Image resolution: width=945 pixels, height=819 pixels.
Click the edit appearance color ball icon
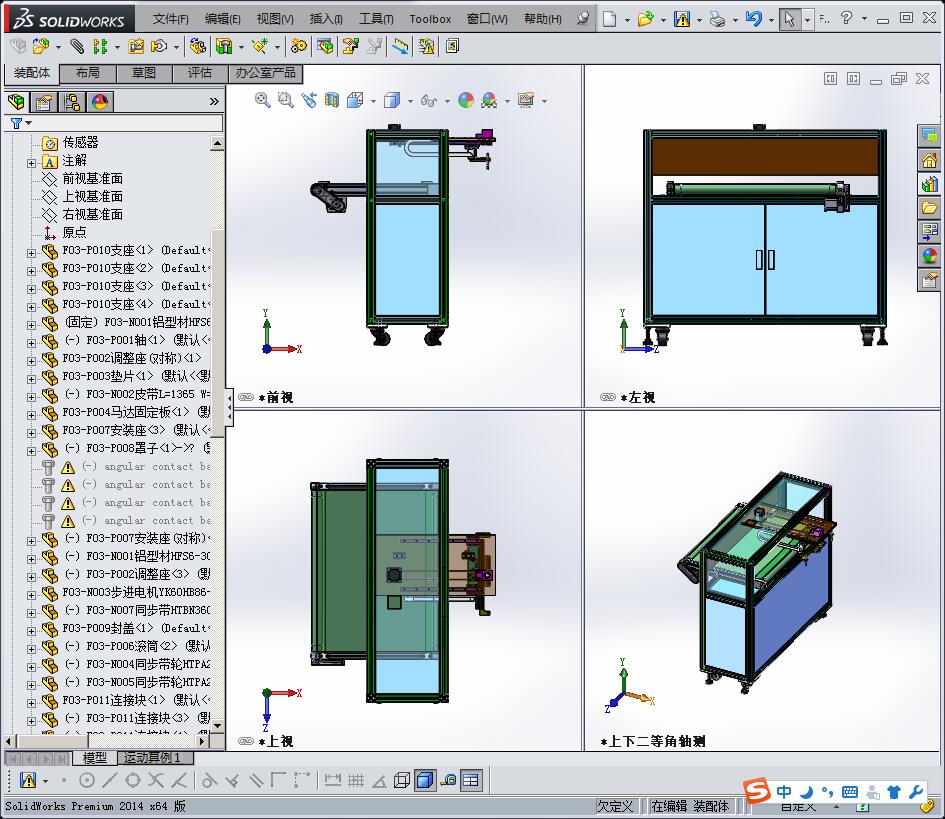(x=466, y=100)
